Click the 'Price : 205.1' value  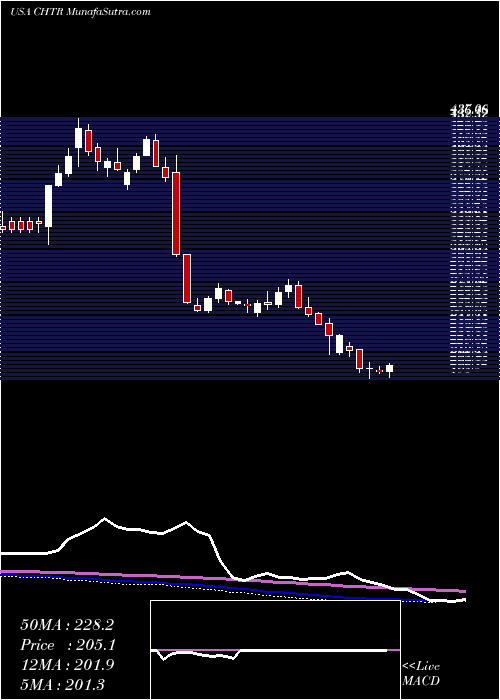(68, 645)
